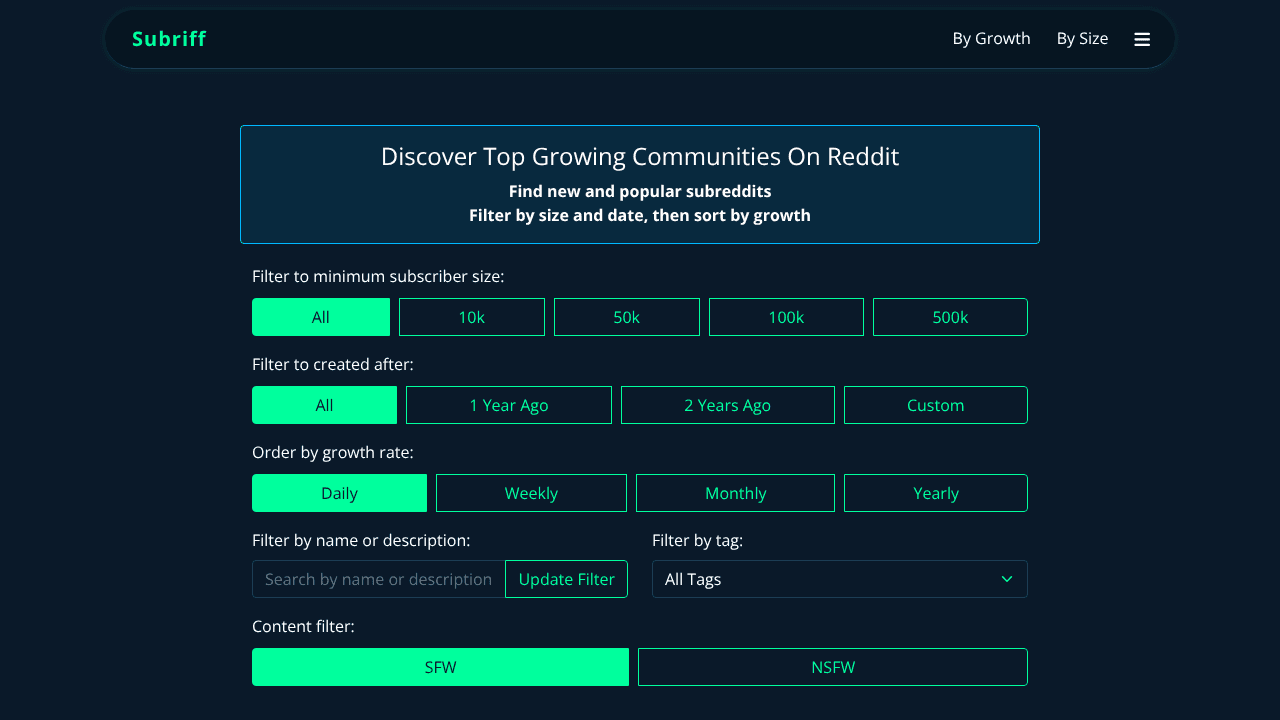Order by Monthly growth rate

[735, 493]
